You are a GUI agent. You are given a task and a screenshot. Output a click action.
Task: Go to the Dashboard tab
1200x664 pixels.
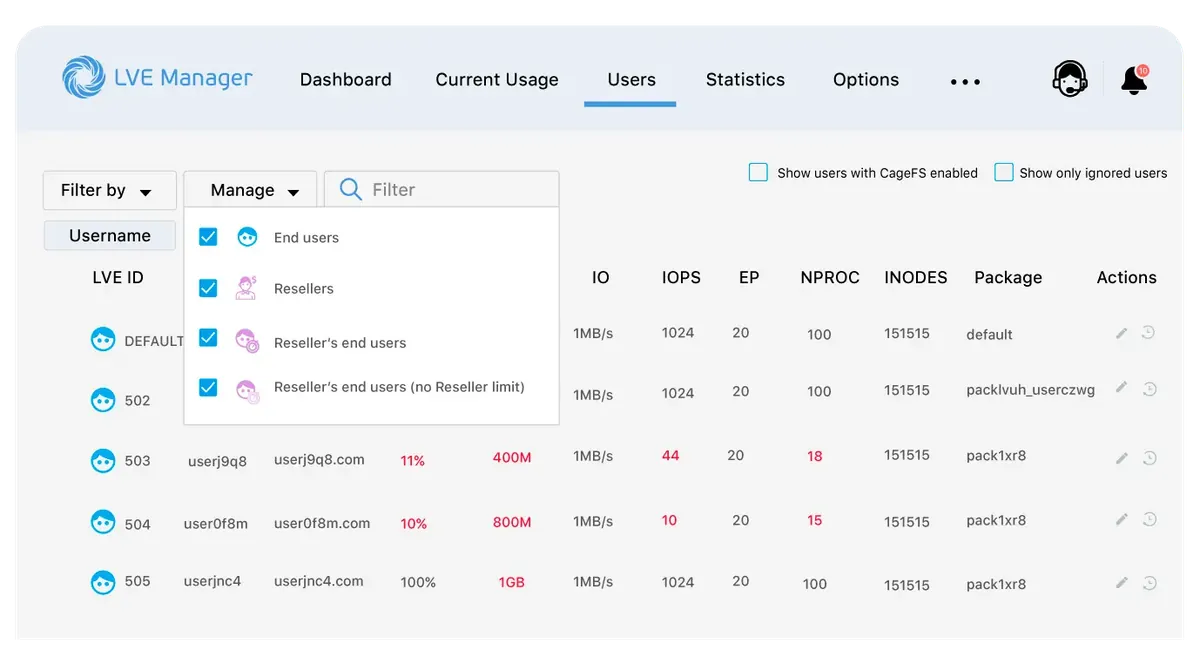(346, 80)
